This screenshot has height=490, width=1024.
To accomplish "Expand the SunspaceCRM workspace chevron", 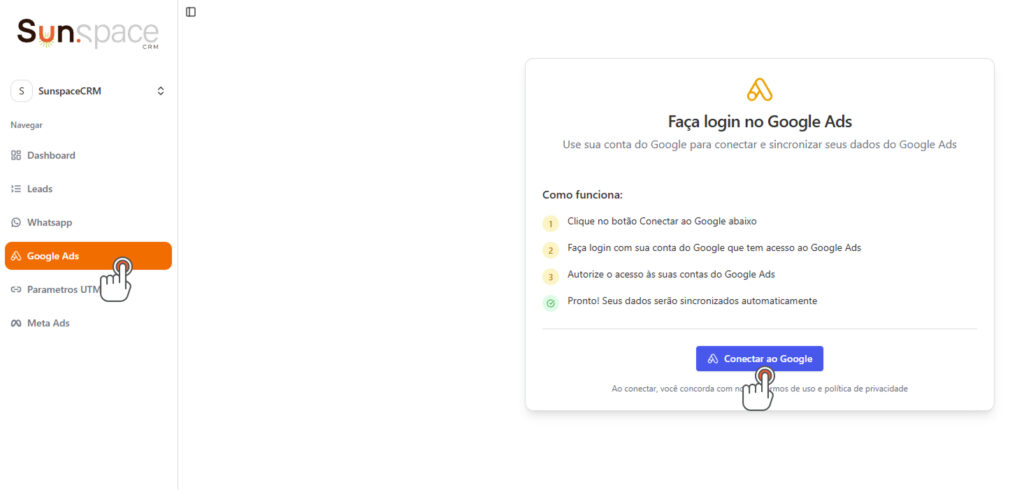I will point(161,91).
